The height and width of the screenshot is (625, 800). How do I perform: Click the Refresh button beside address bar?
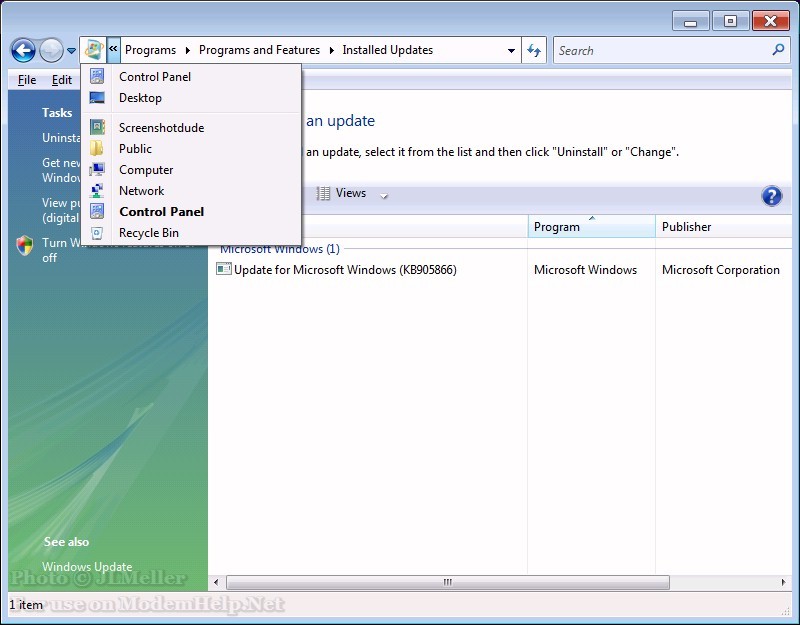click(x=535, y=50)
